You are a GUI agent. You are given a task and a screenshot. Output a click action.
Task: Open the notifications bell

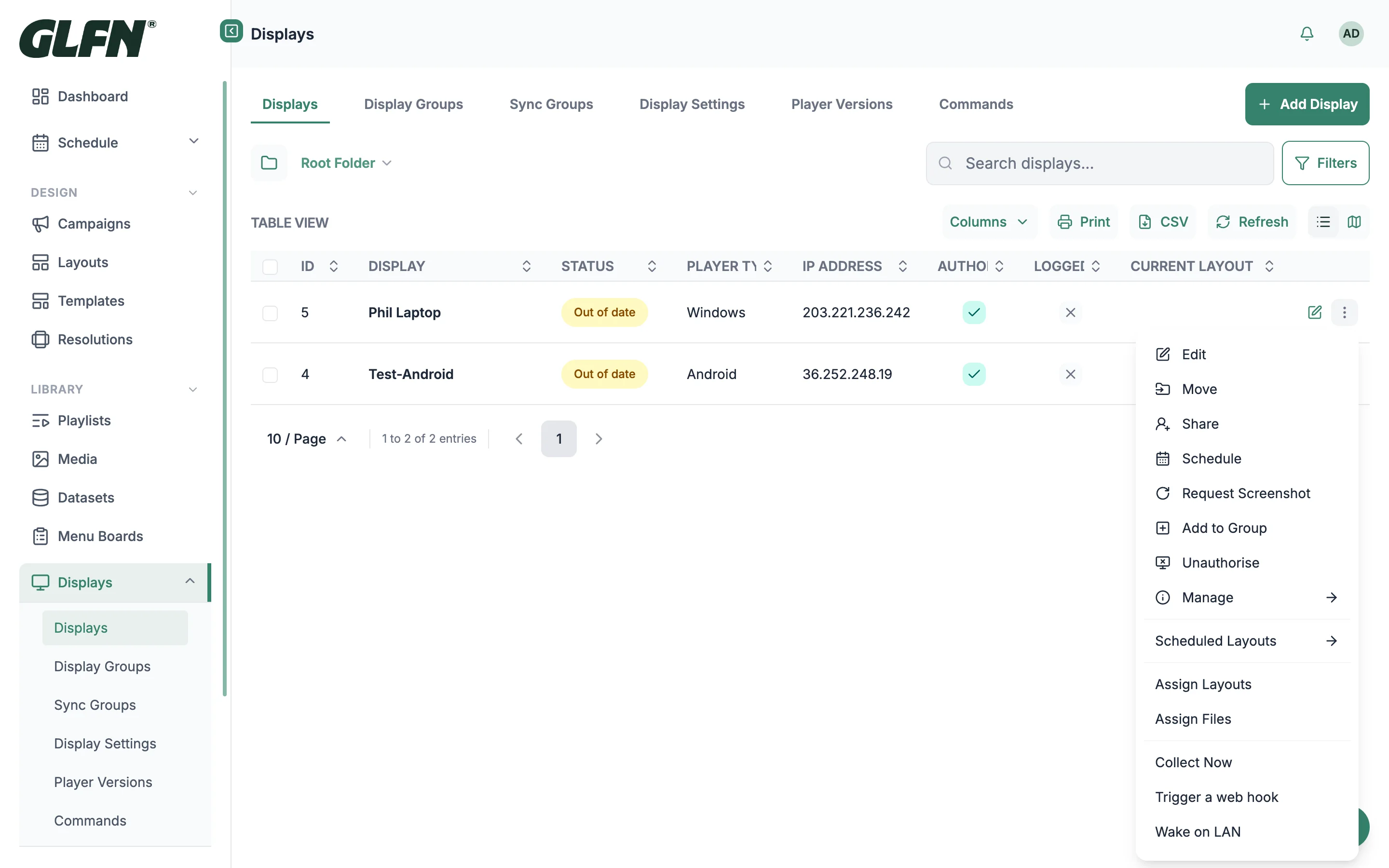(1307, 34)
